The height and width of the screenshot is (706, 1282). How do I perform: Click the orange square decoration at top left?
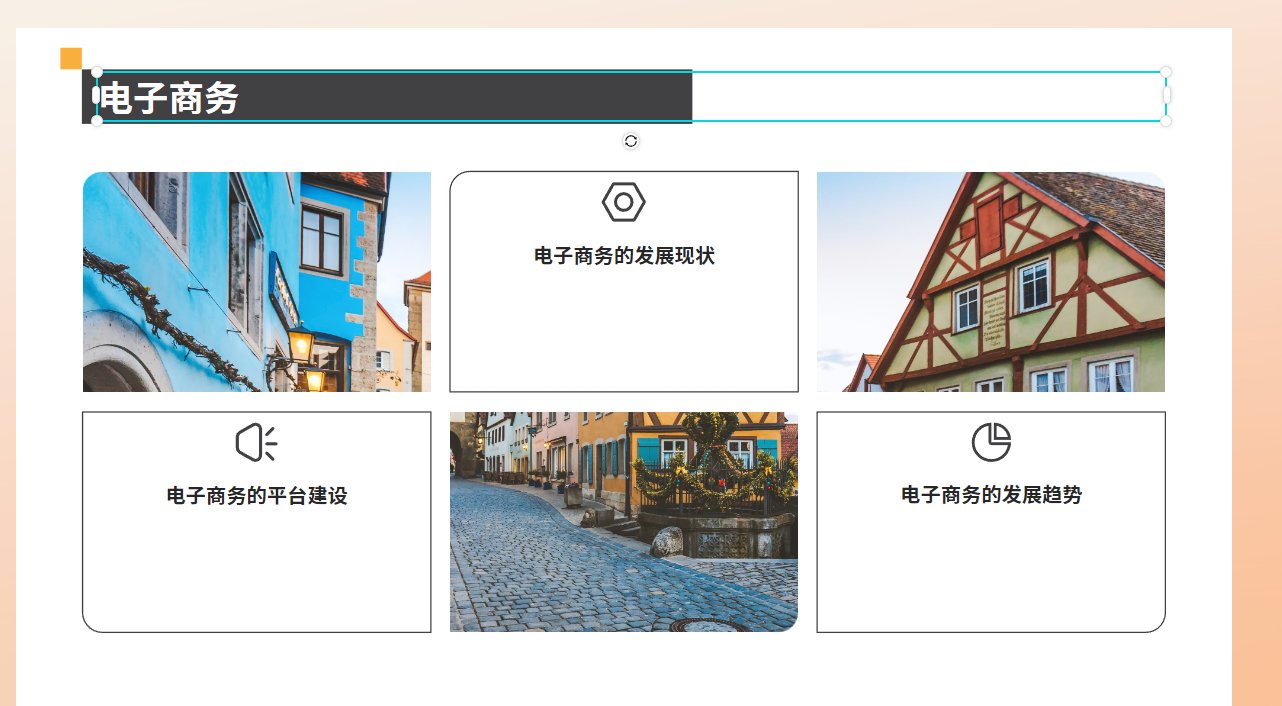click(69, 58)
